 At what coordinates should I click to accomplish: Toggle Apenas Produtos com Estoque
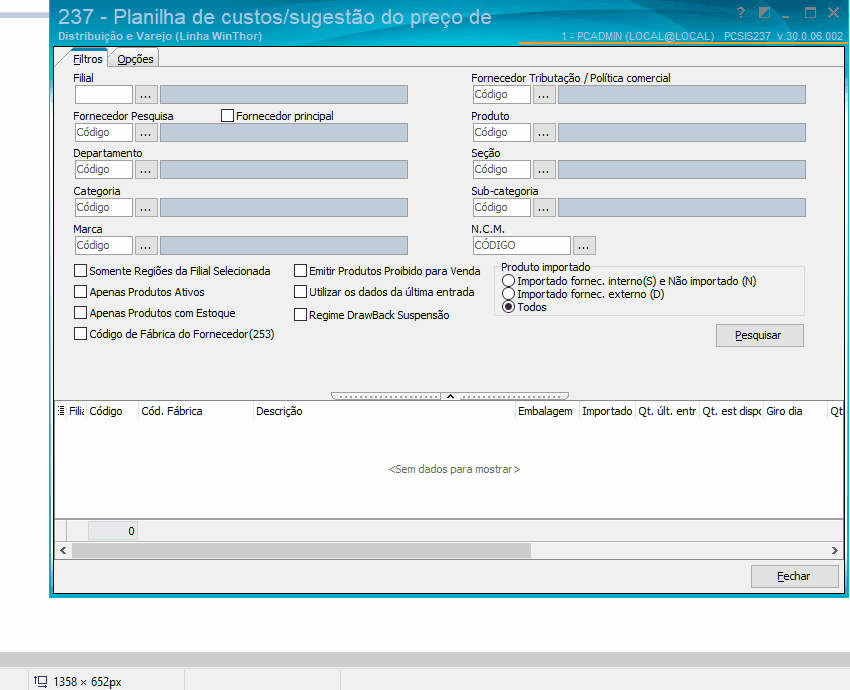click(x=80, y=313)
